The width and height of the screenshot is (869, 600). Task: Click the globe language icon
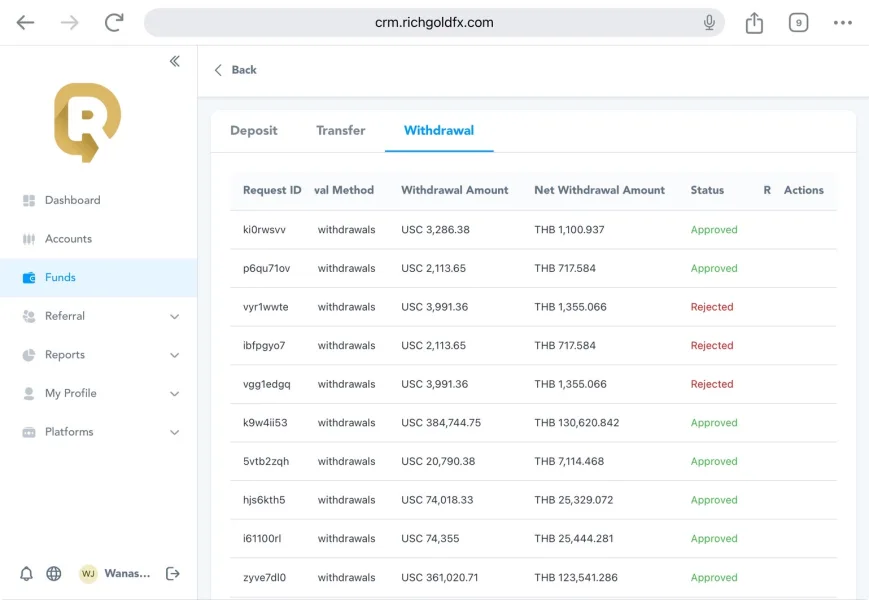[54, 574]
